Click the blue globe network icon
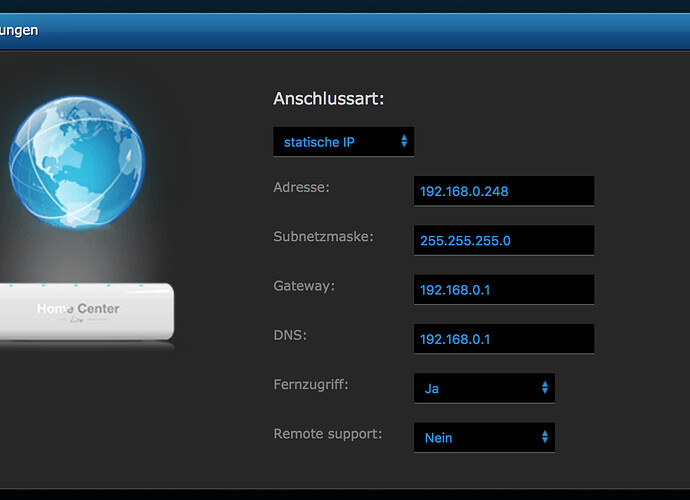Image resolution: width=690 pixels, height=500 pixels. point(77,162)
